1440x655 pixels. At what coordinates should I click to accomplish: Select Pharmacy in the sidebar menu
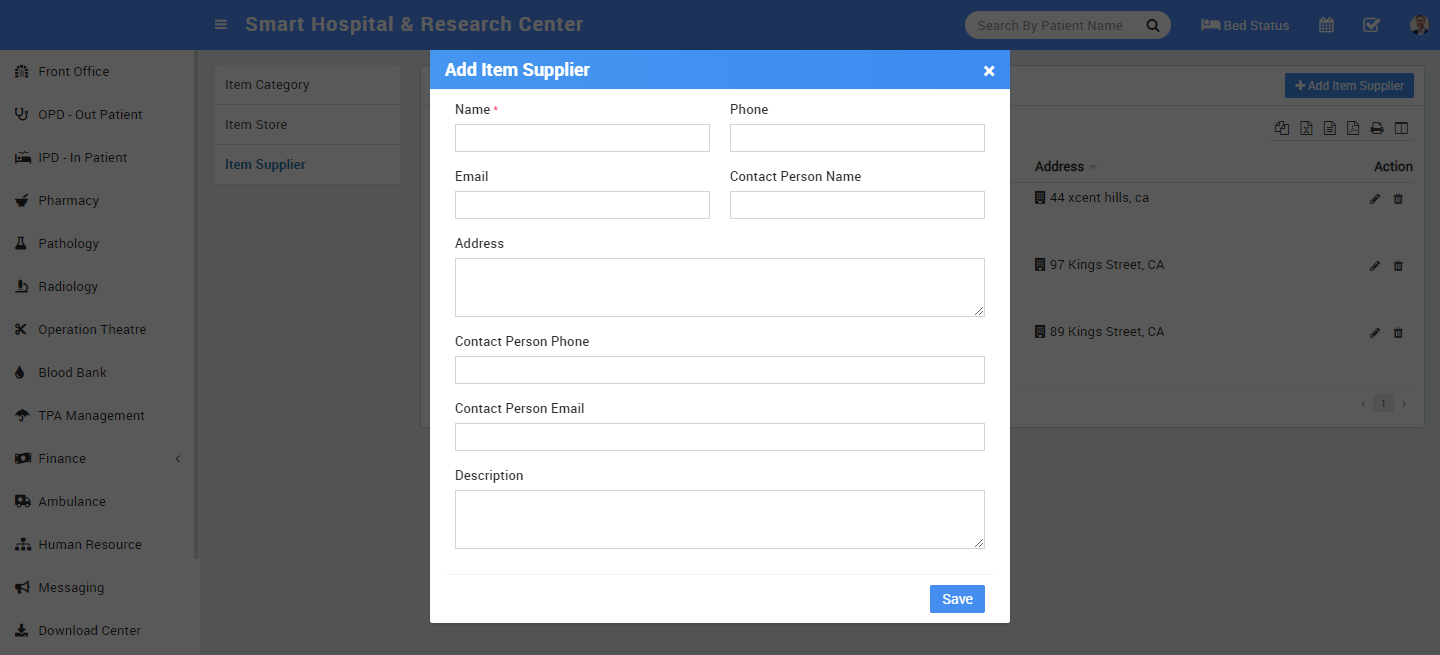point(68,200)
